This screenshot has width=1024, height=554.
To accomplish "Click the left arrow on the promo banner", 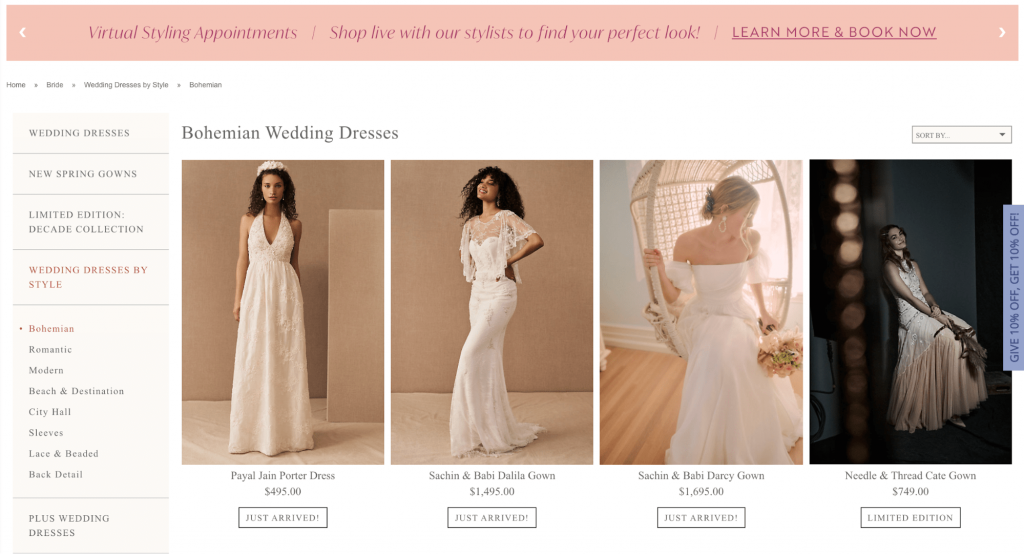I will (22, 32).
